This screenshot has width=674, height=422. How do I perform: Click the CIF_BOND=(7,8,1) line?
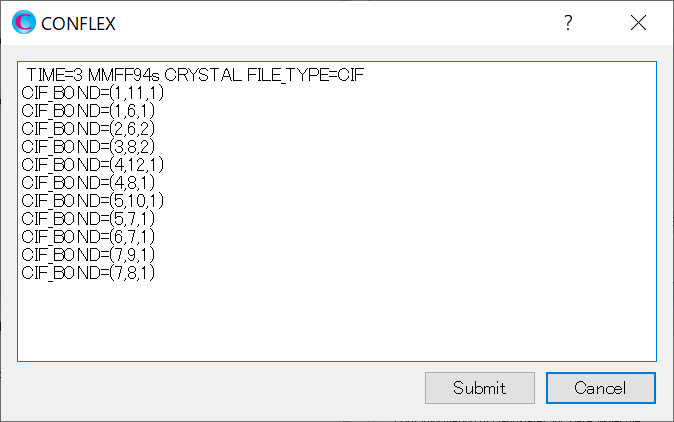[88, 273]
